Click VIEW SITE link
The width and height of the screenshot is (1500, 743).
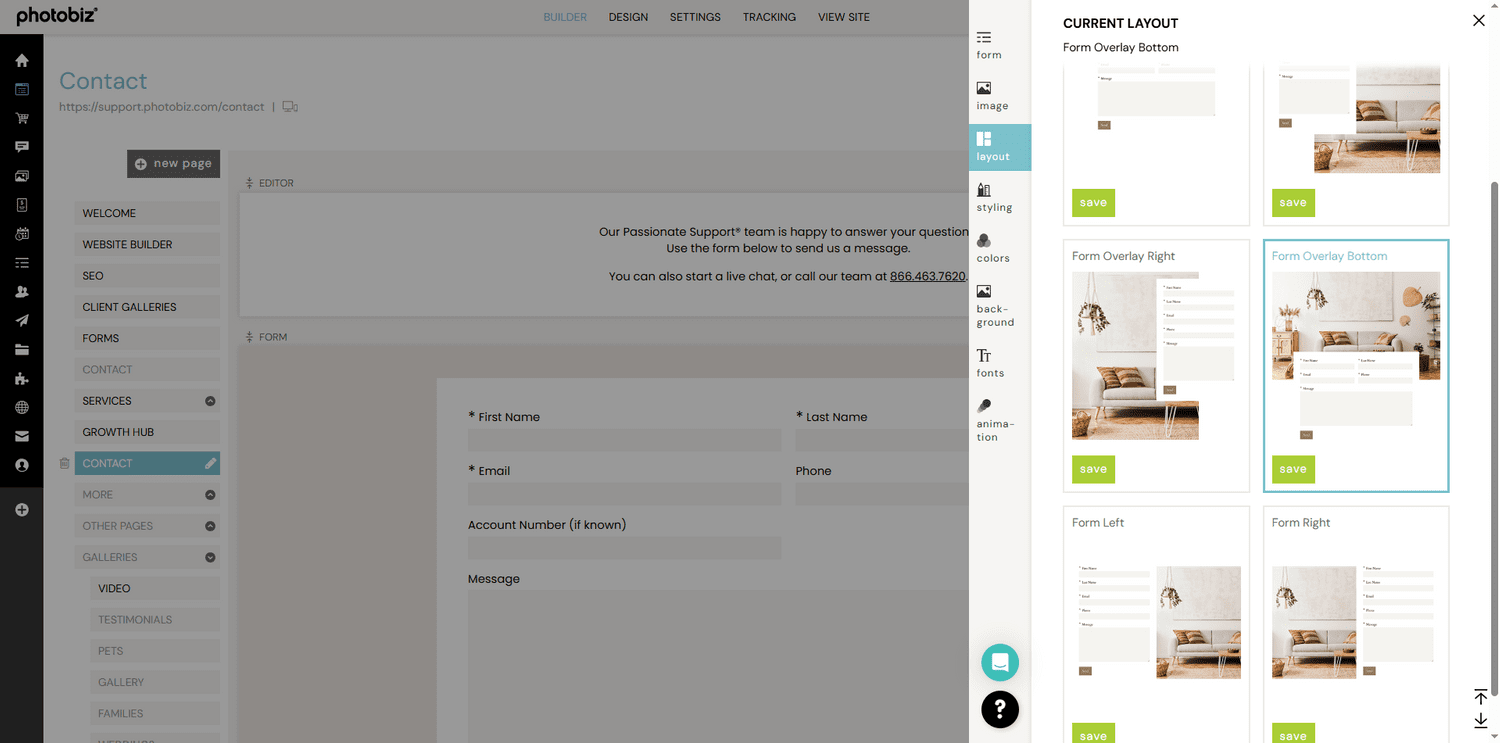point(844,17)
